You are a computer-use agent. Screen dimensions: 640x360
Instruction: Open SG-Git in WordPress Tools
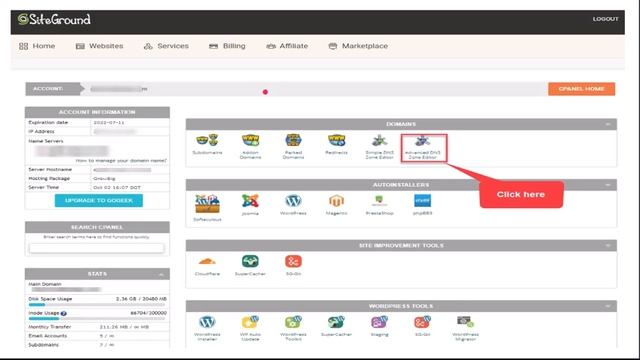[422, 326]
